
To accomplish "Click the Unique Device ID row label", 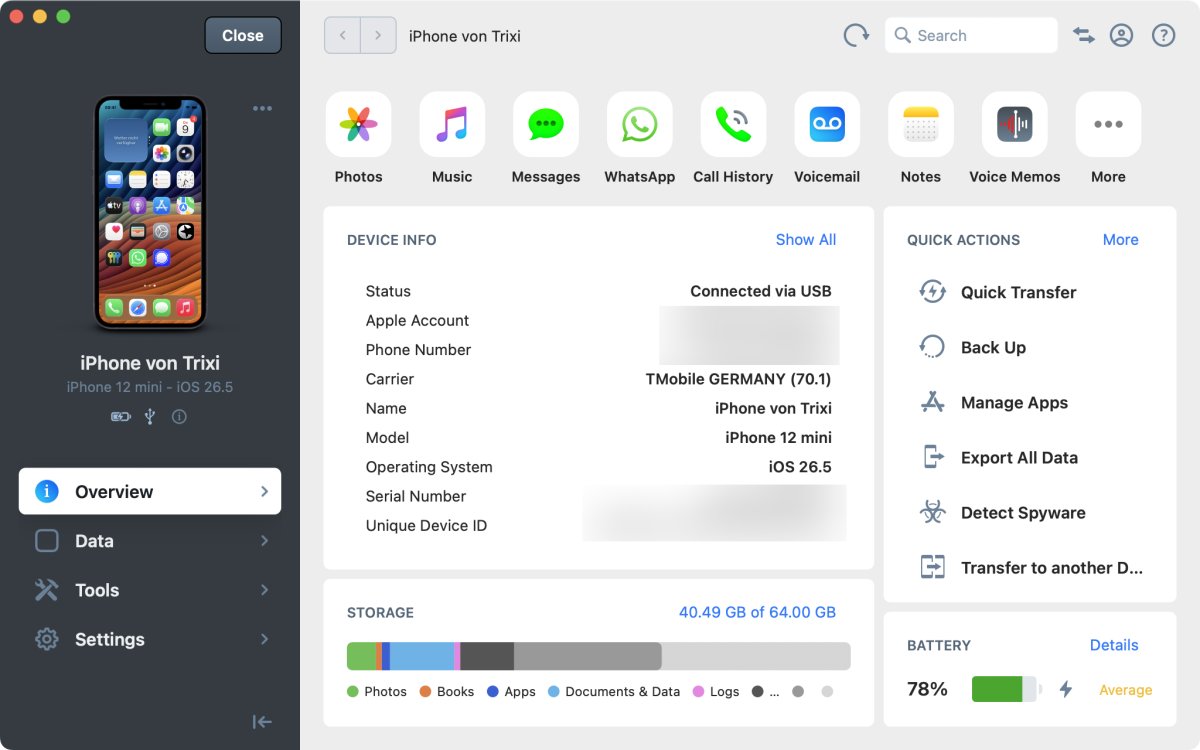I will 426,525.
